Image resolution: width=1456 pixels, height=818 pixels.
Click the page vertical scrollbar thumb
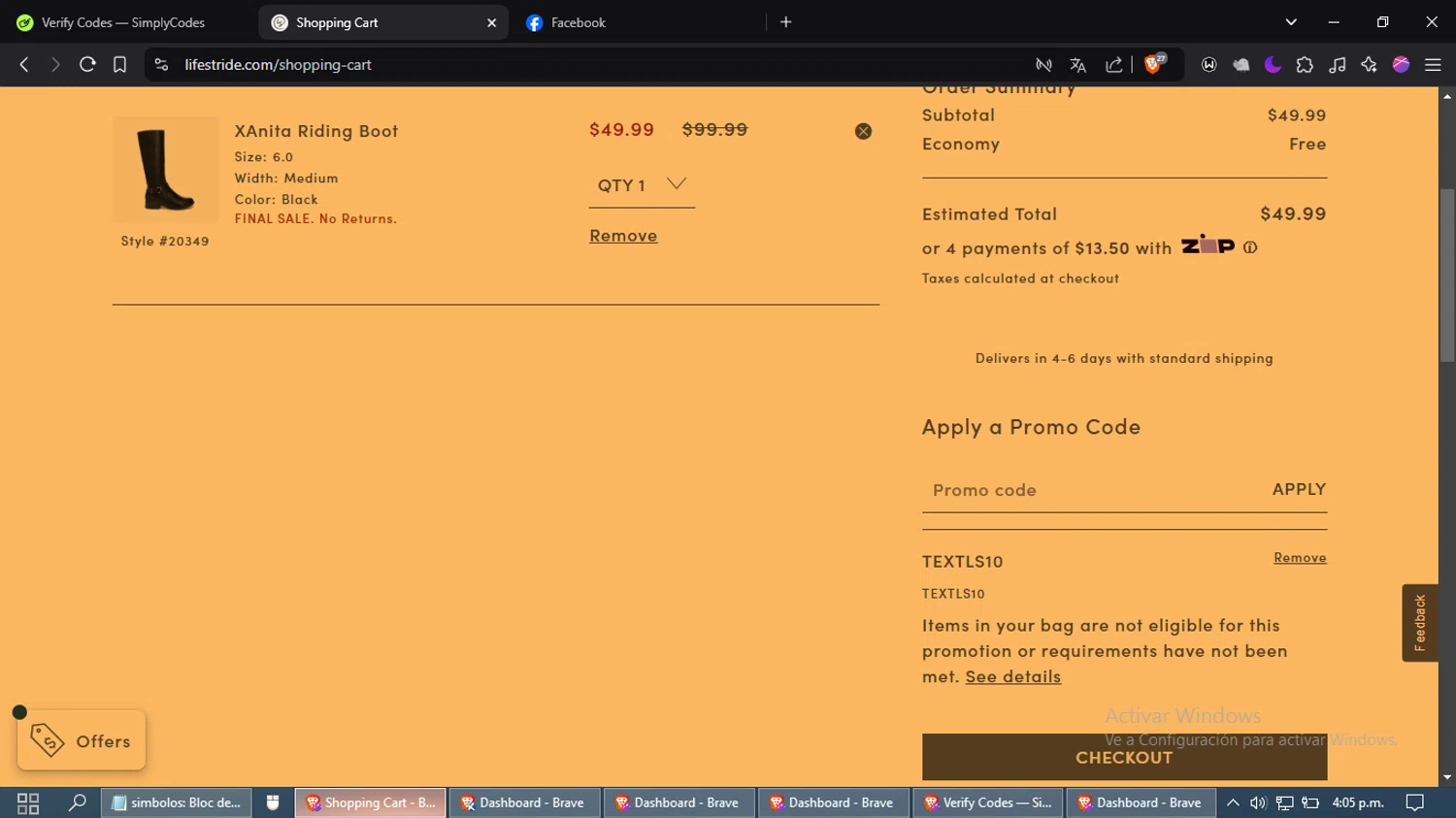tap(1447, 276)
